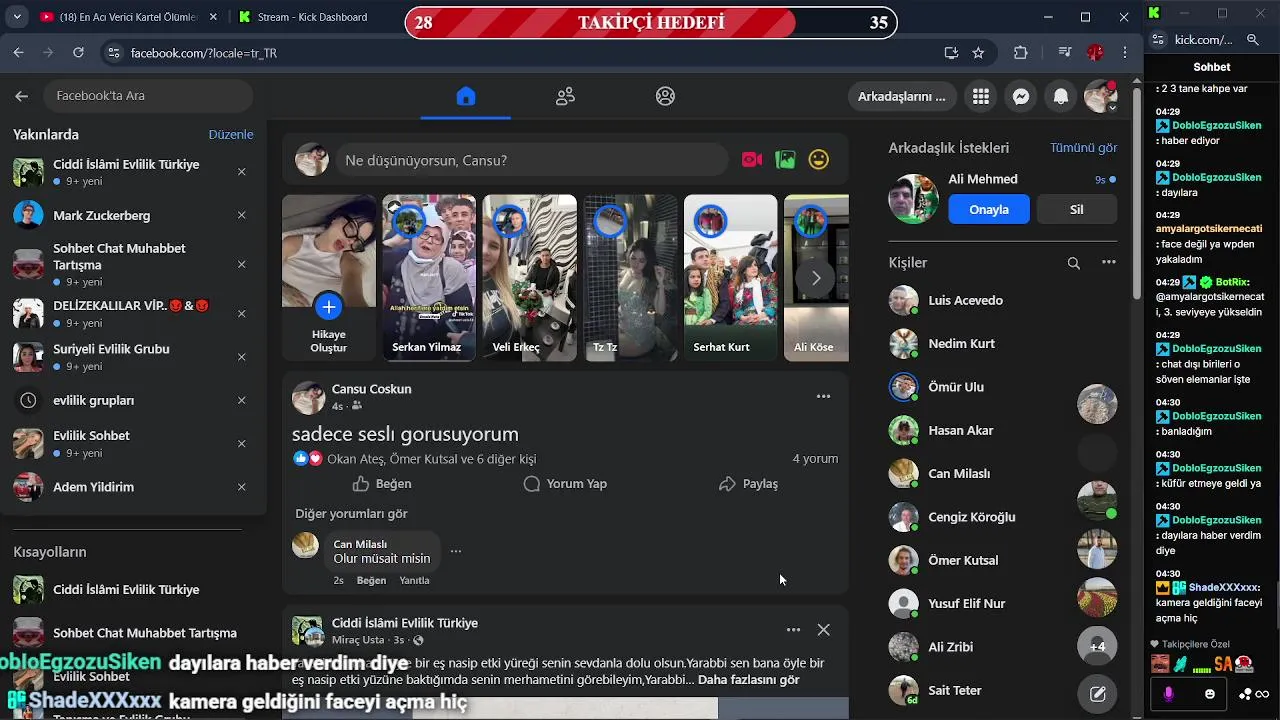Viewport: 1280px width, 720px height.
Task: View site information icon in address bar
Action: pyautogui.click(x=113, y=53)
